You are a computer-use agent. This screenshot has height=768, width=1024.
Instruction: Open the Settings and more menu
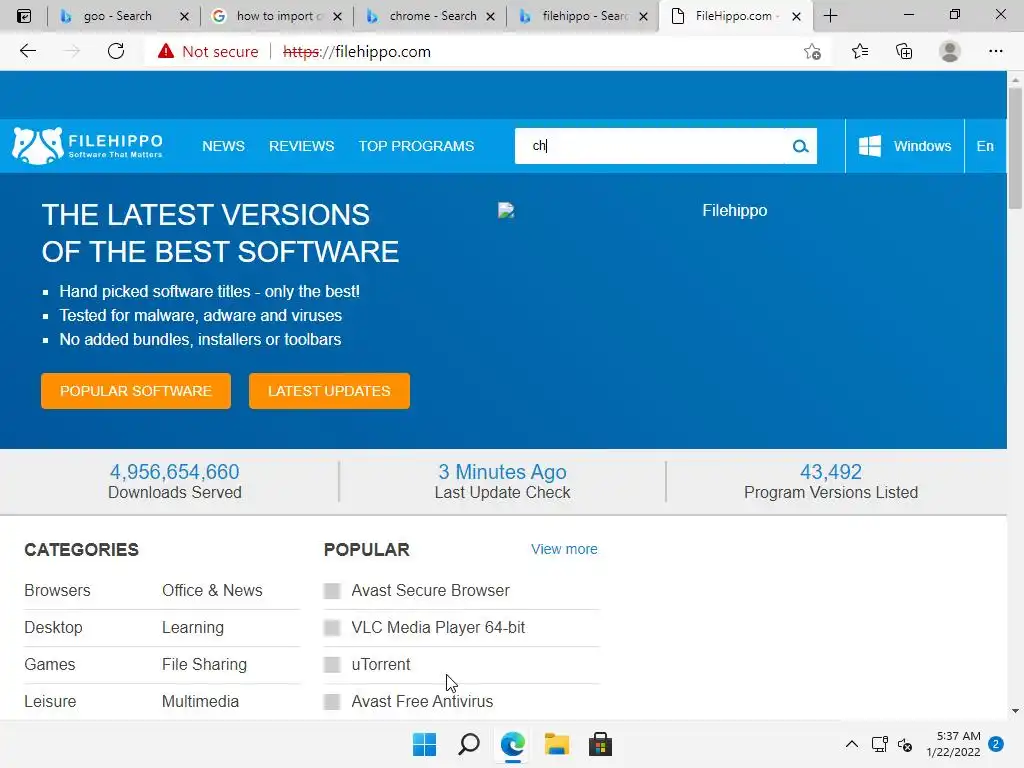click(995, 51)
